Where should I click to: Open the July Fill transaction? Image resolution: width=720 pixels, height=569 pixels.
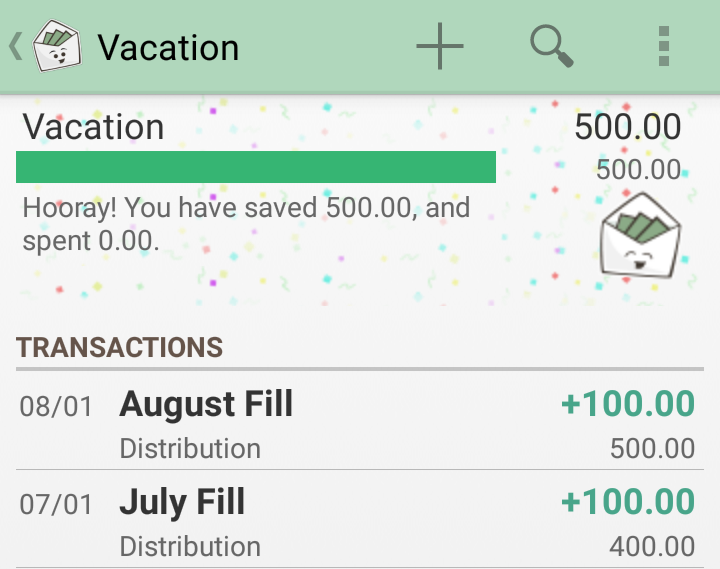(x=360, y=519)
